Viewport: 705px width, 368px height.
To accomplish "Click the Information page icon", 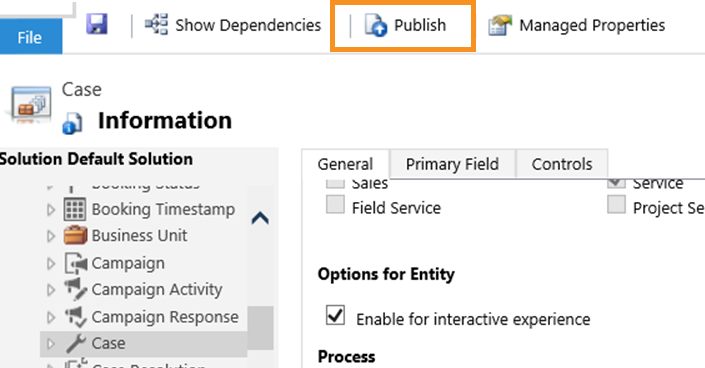I will coord(72,124).
